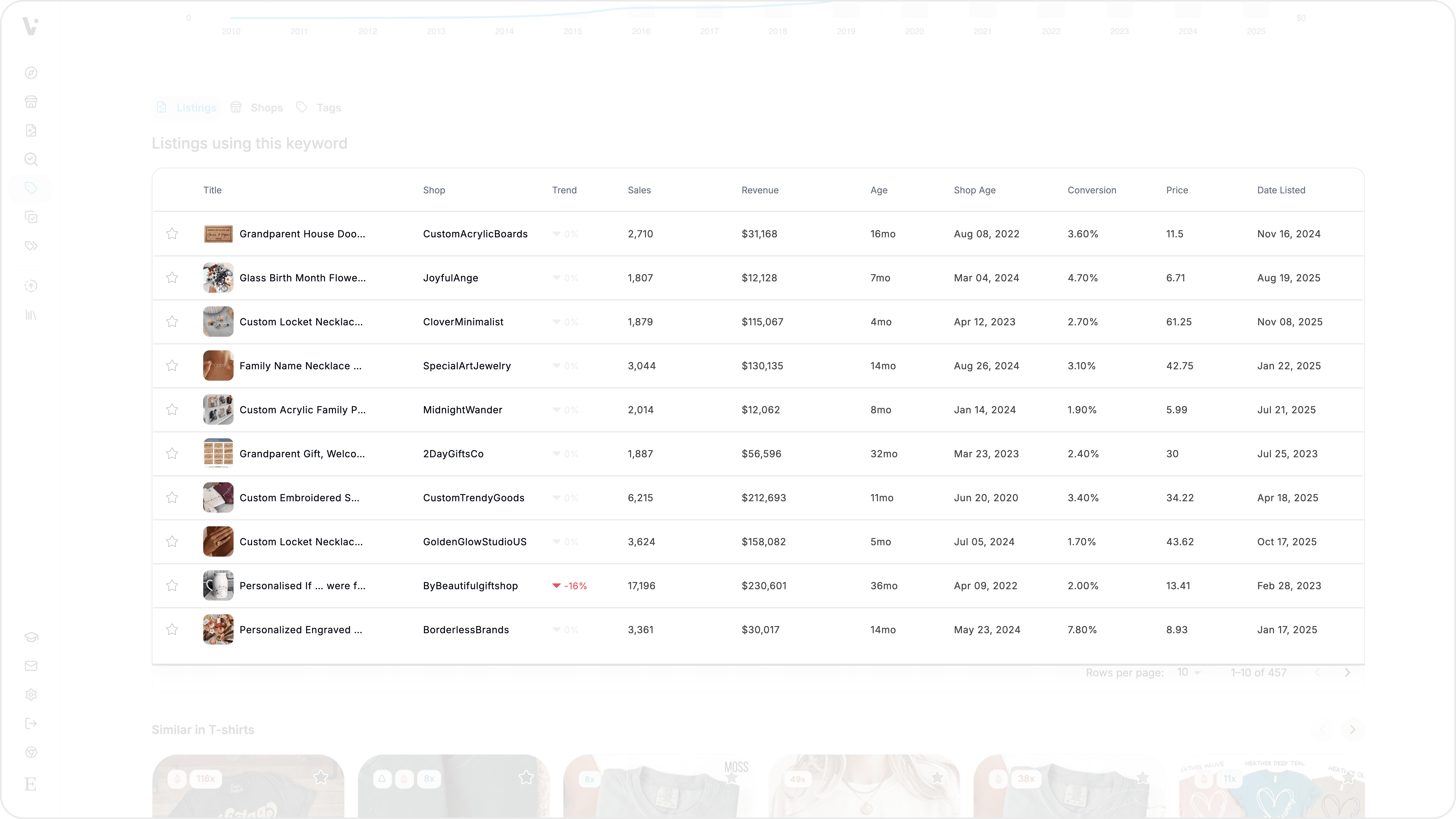Viewport: 1456px width, 819px height.
Task: Open the mail/contact icon in sidebar
Action: pyautogui.click(x=31, y=665)
